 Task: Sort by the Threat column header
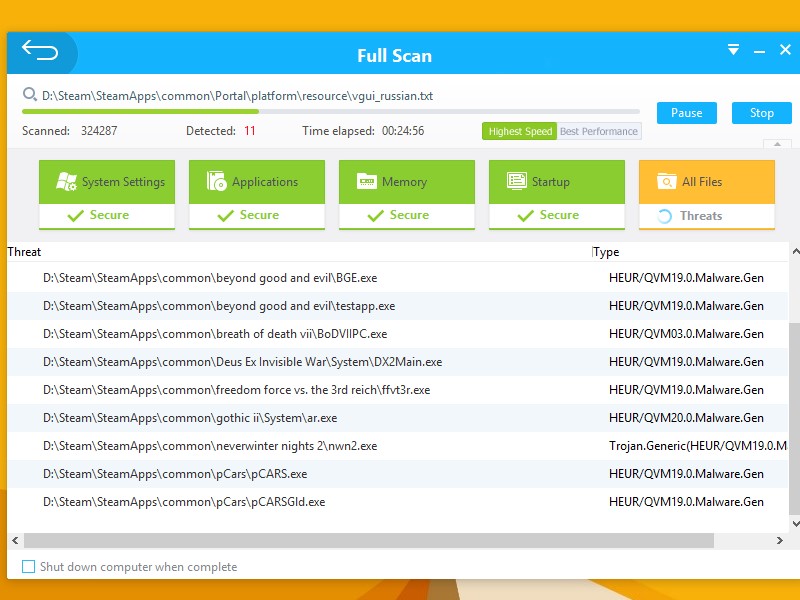(299, 252)
